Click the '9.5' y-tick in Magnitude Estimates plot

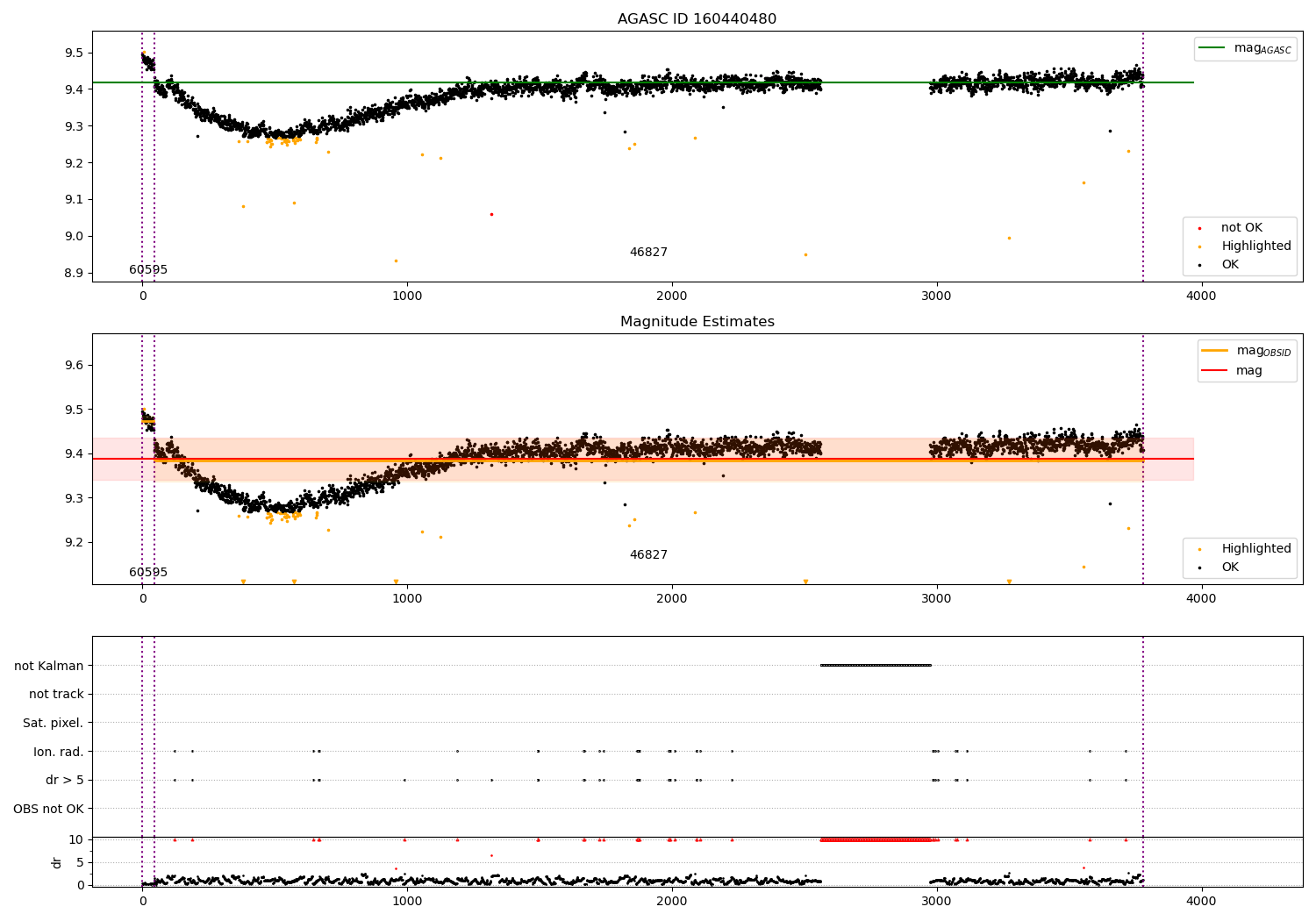(74, 410)
